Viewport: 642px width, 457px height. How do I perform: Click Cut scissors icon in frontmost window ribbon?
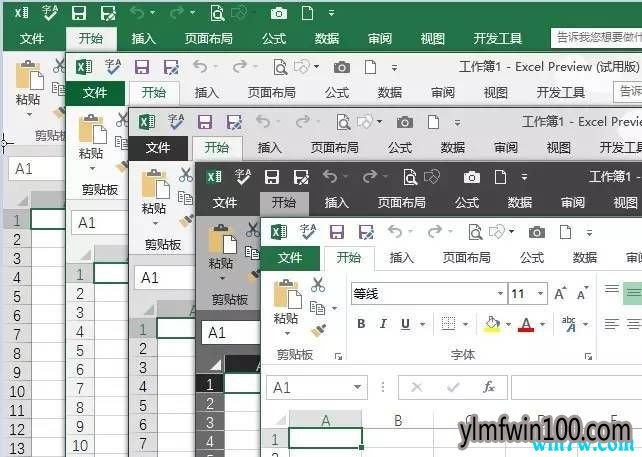click(318, 285)
